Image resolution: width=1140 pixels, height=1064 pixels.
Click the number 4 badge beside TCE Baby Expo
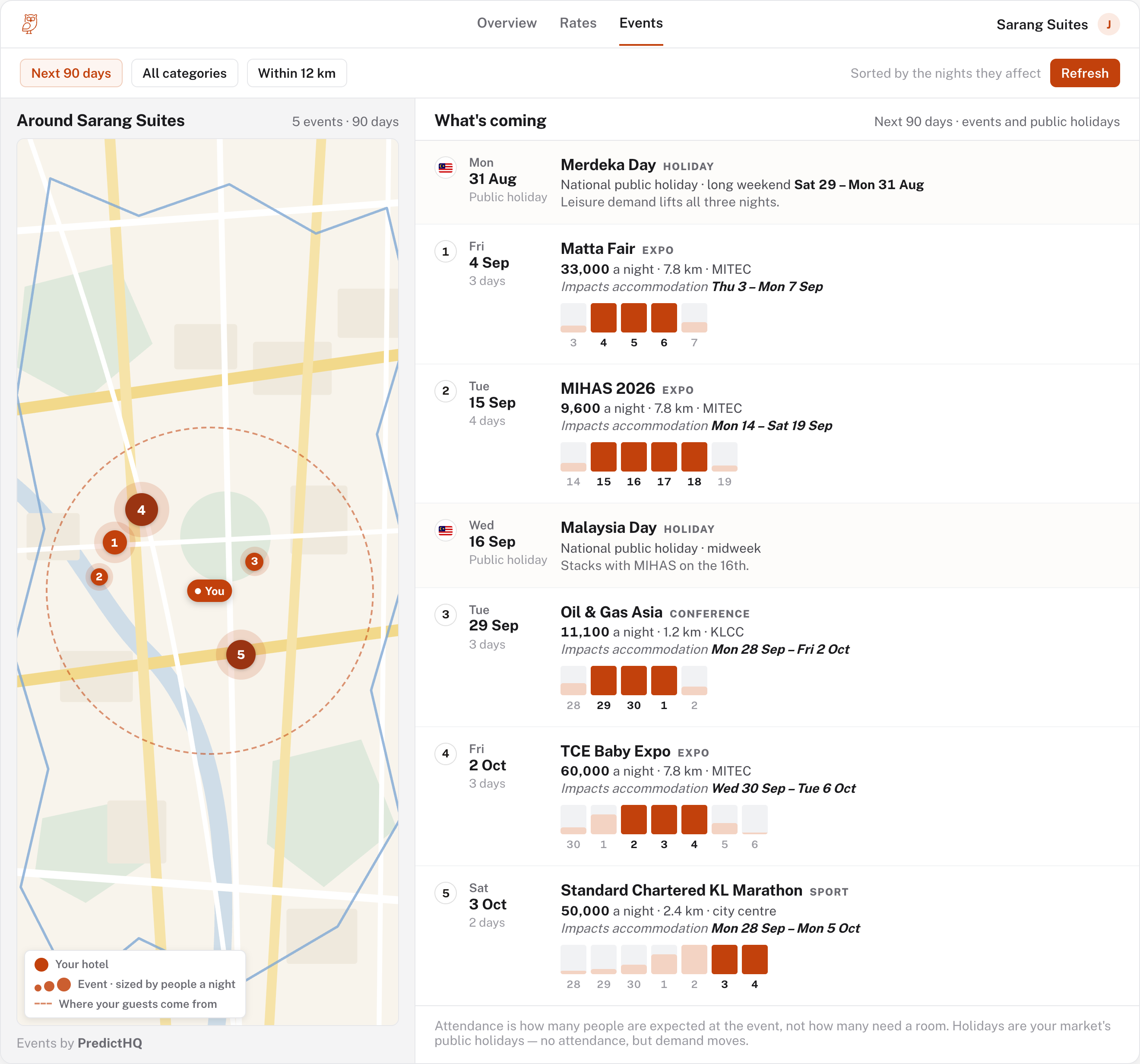(446, 754)
